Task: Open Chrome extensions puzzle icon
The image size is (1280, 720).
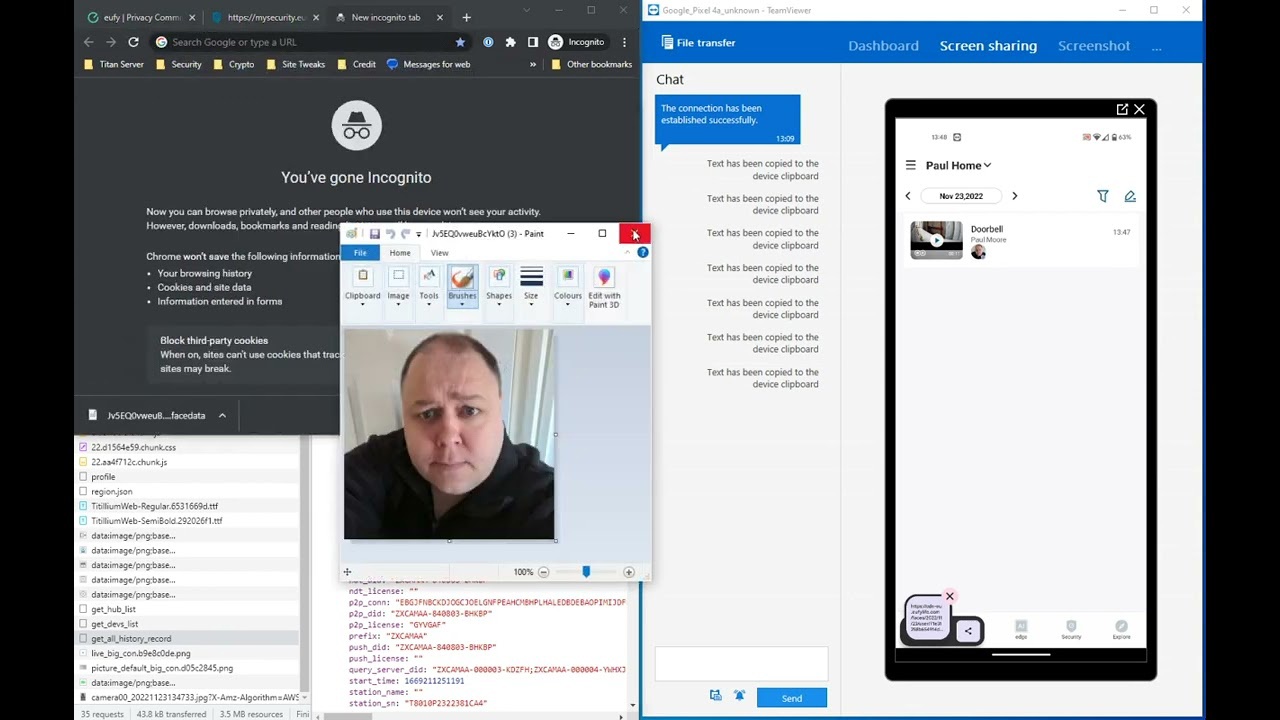Action: click(x=511, y=42)
